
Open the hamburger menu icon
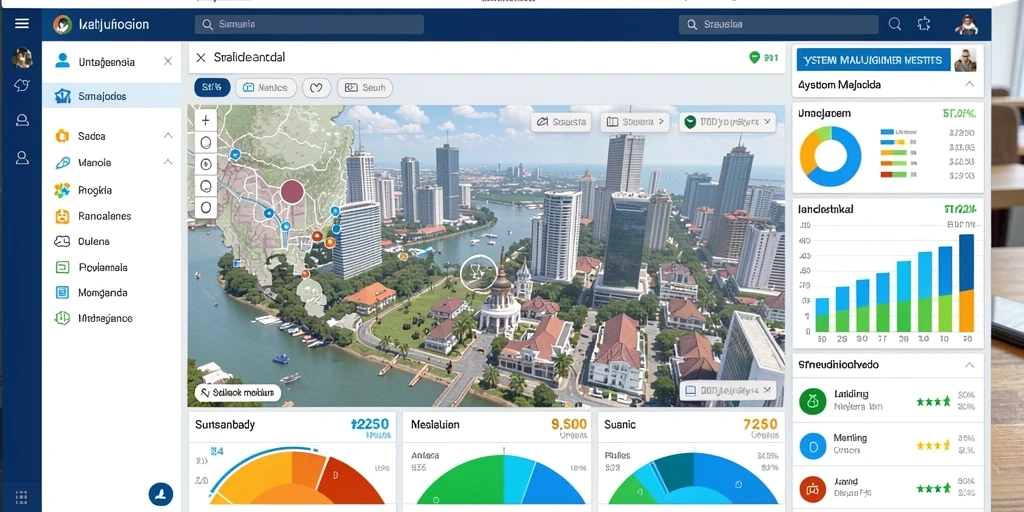(22, 24)
